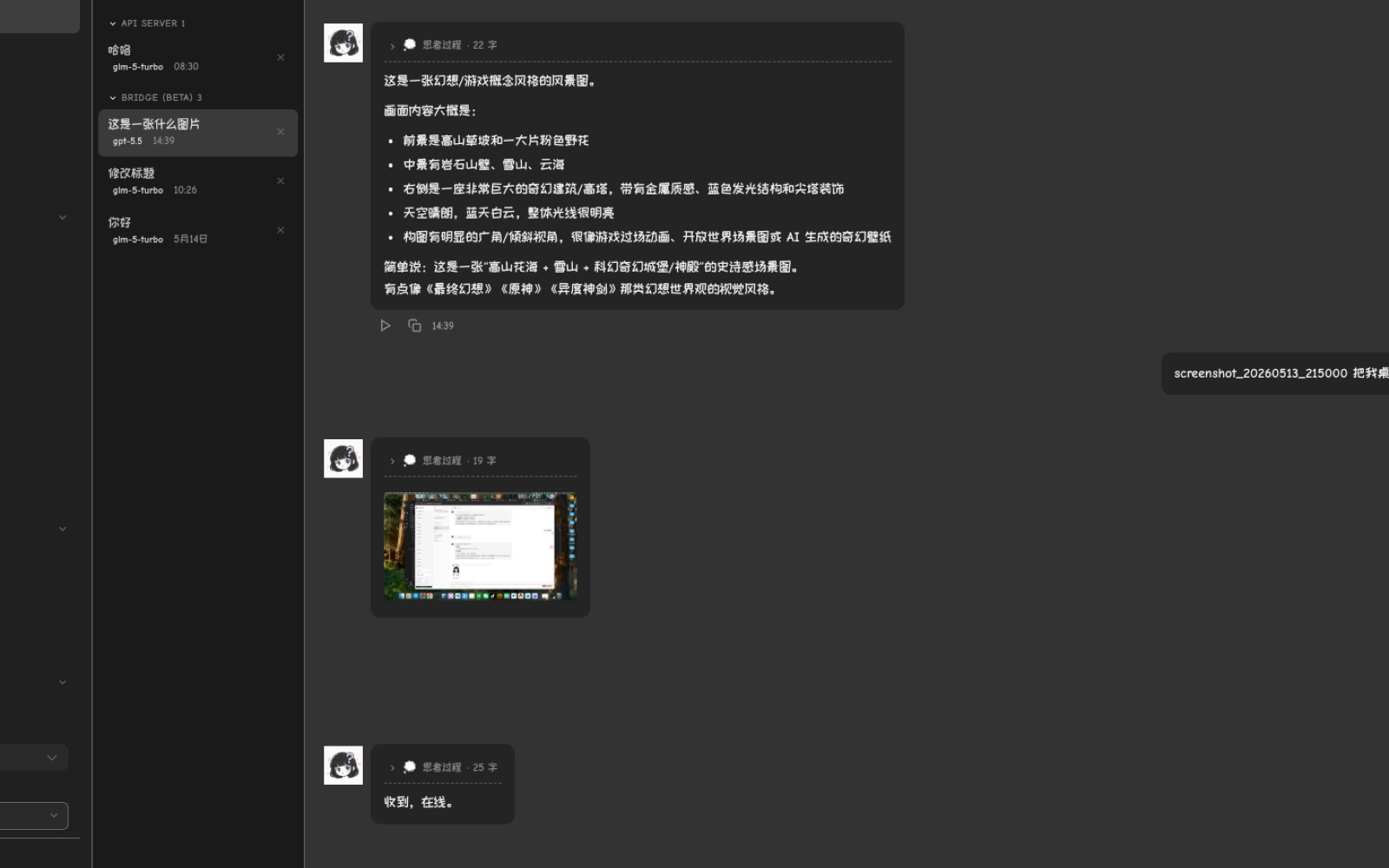The image size is (1389, 868).
Task: Delete the 这是一张什么图片 conversation via X
Action: (280, 132)
